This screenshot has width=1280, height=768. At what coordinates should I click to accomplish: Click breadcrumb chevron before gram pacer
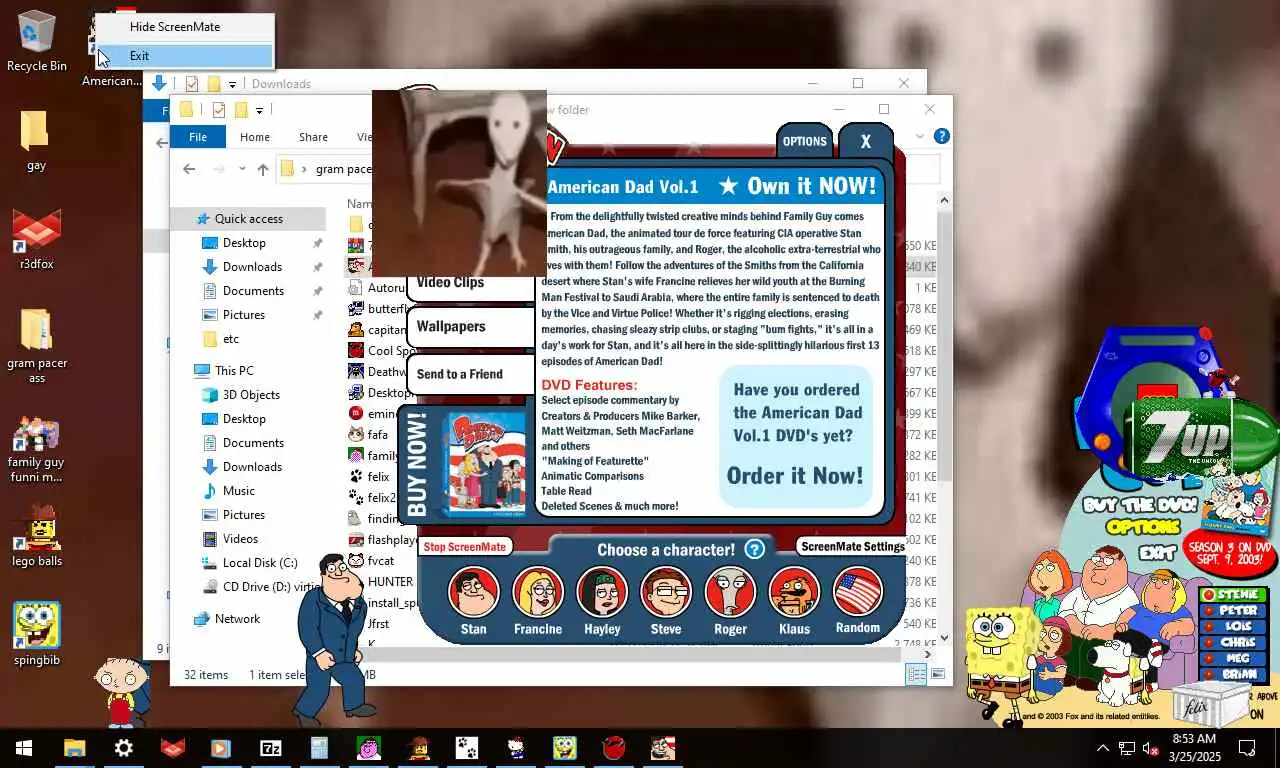pos(304,169)
